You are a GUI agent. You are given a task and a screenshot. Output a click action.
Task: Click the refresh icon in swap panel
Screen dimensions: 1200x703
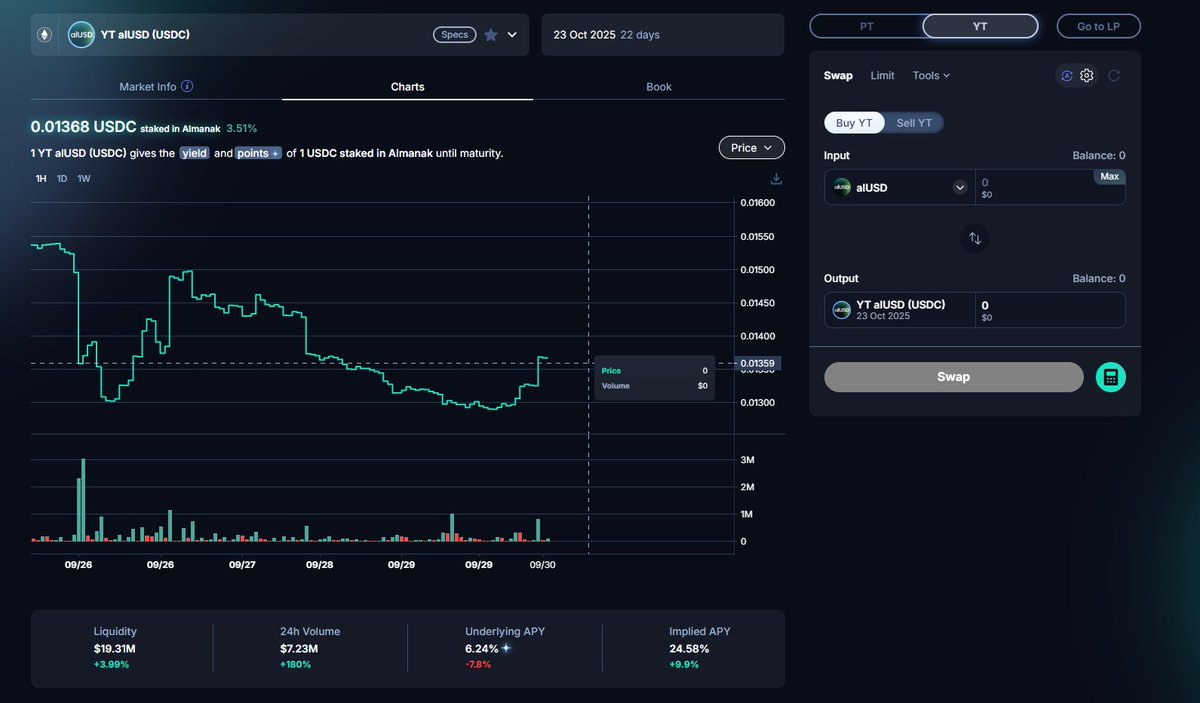click(x=1114, y=76)
